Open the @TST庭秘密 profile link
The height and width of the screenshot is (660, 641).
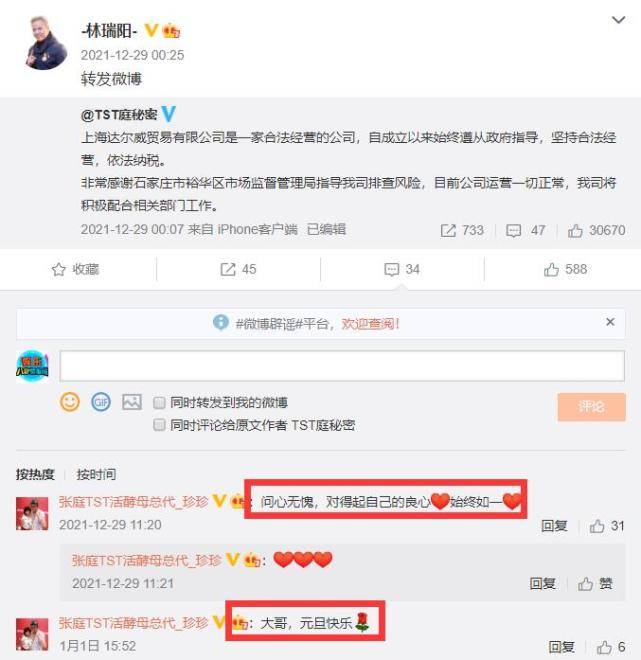[x=119, y=114]
